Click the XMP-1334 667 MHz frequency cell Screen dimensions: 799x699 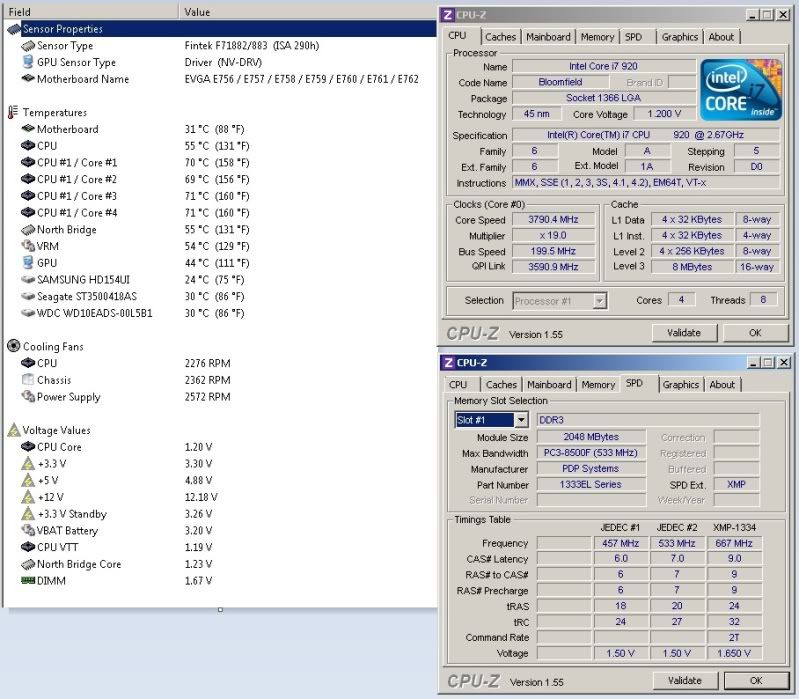(x=734, y=544)
